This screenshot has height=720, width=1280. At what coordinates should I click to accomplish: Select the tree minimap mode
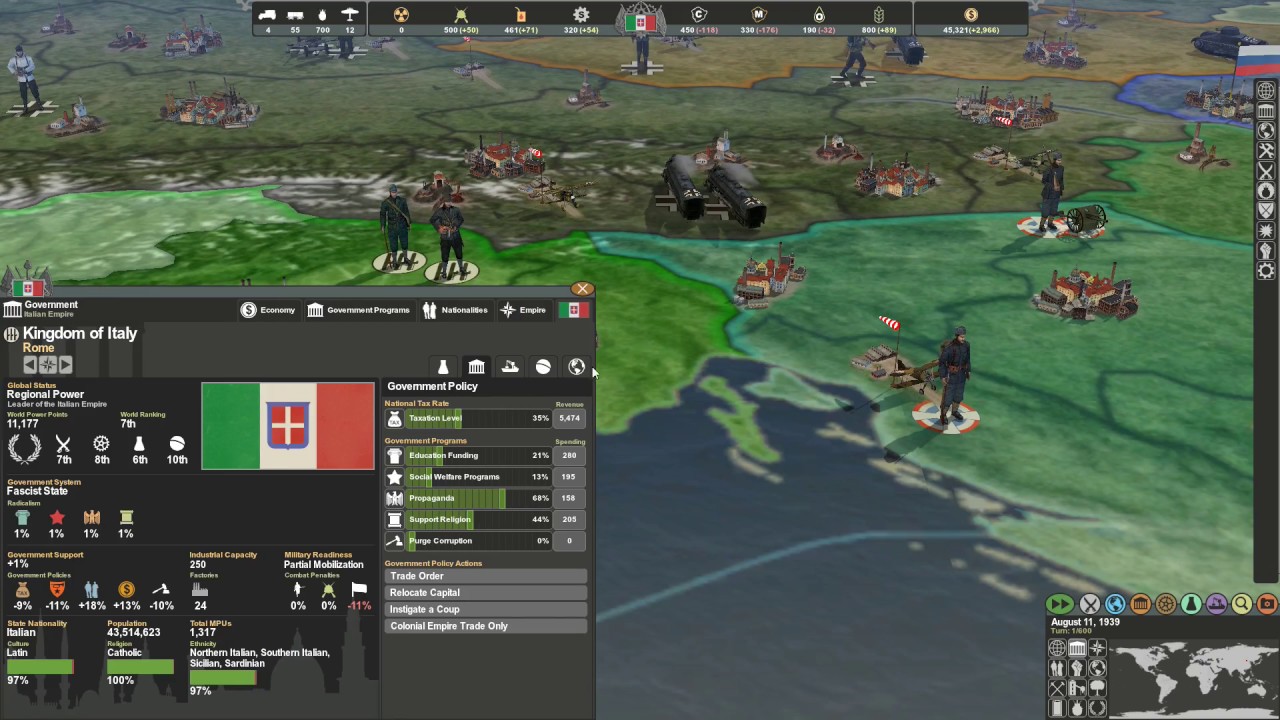tap(1097, 688)
